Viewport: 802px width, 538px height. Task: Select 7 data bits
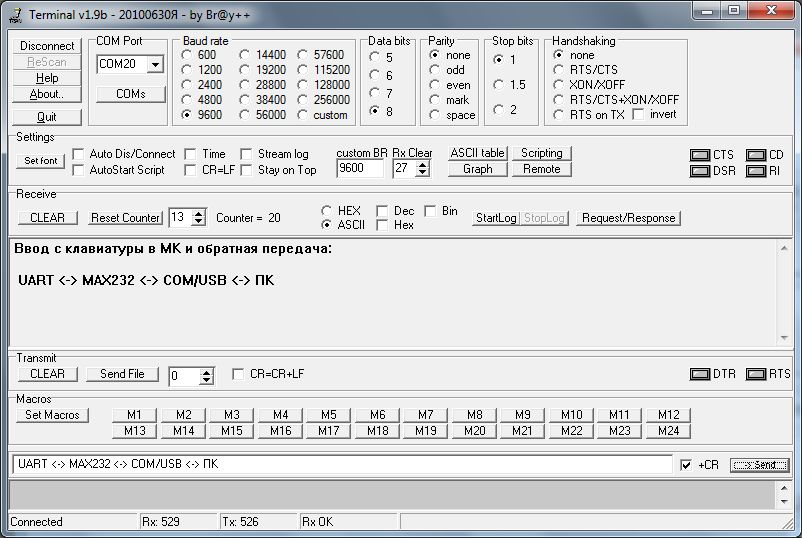[374, 93]
